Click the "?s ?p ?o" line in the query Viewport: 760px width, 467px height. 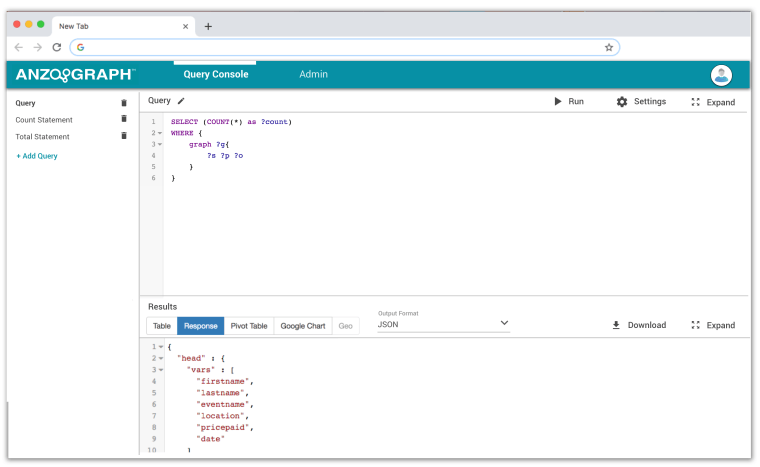point(225,156)
